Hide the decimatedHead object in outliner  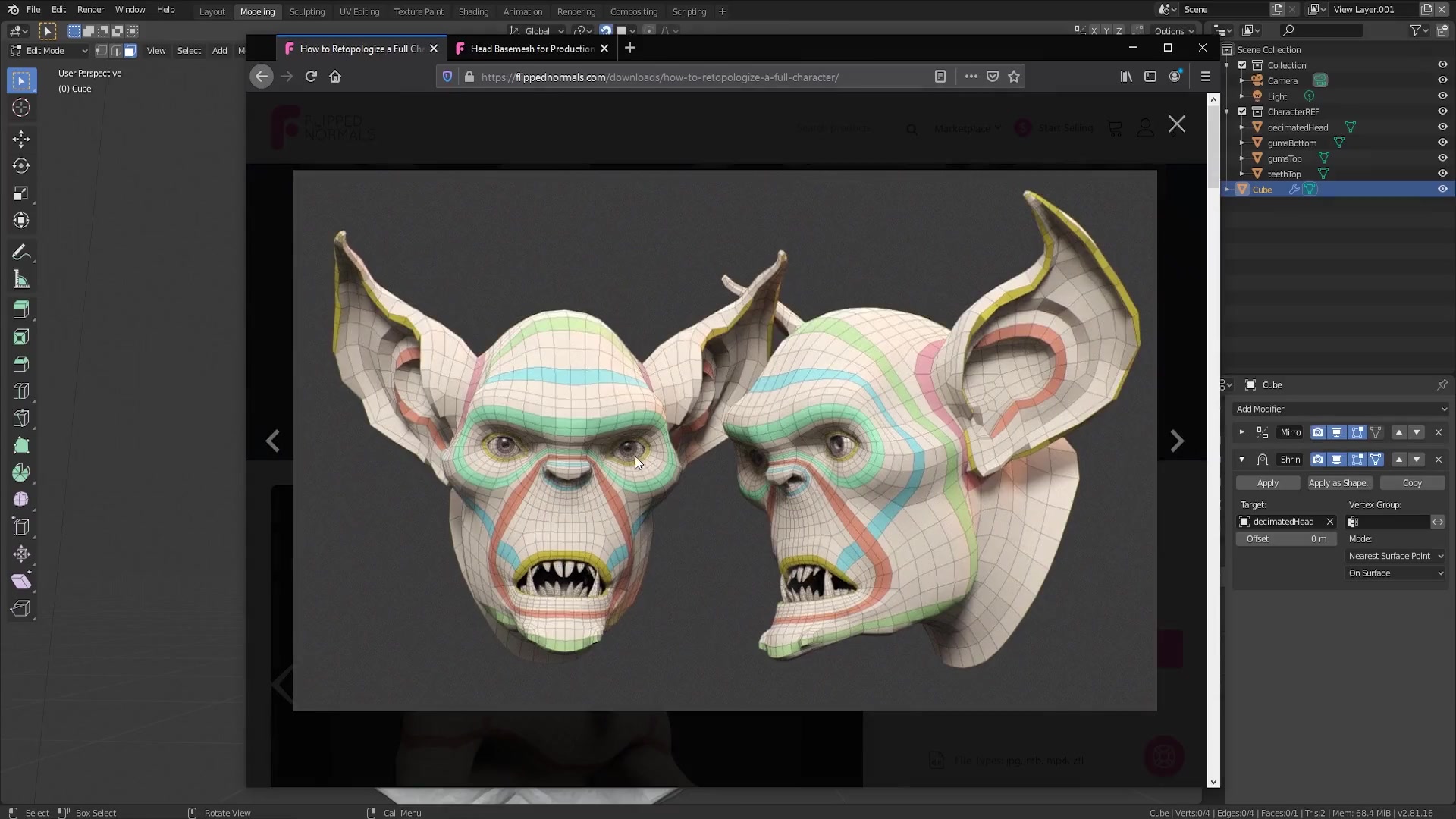click(1442, 127)
